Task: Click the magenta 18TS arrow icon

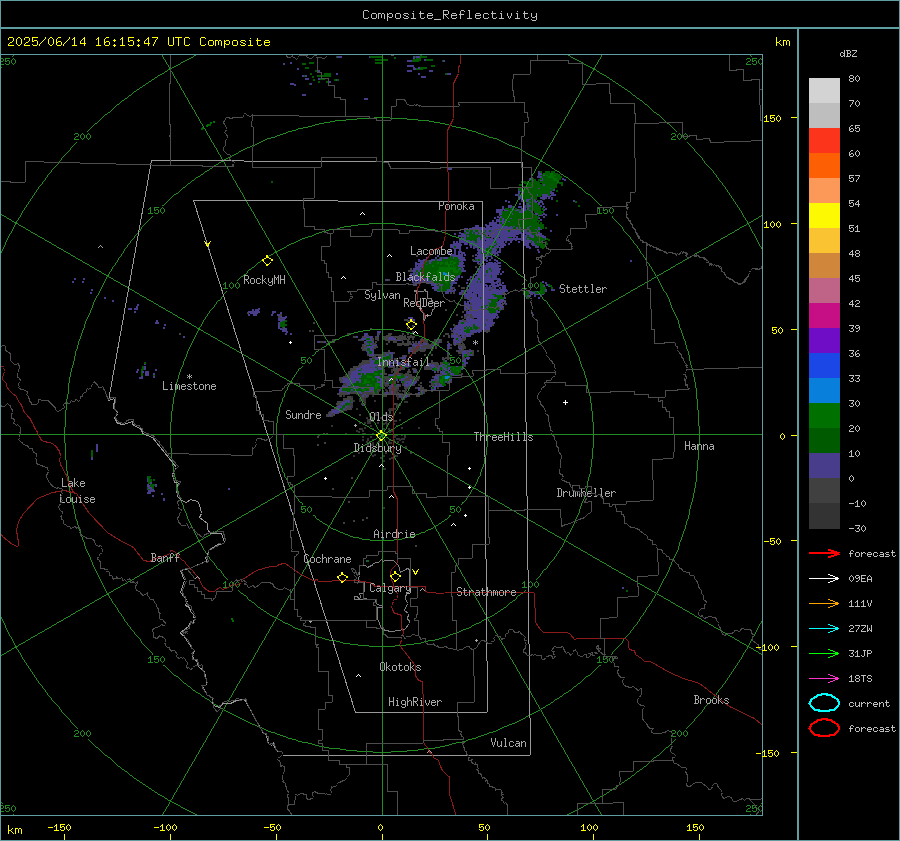Action: (824, 679)
